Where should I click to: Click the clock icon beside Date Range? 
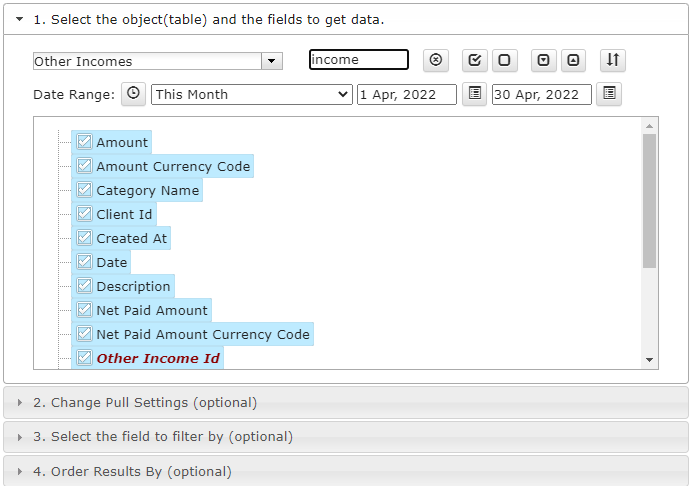[133, 94]
